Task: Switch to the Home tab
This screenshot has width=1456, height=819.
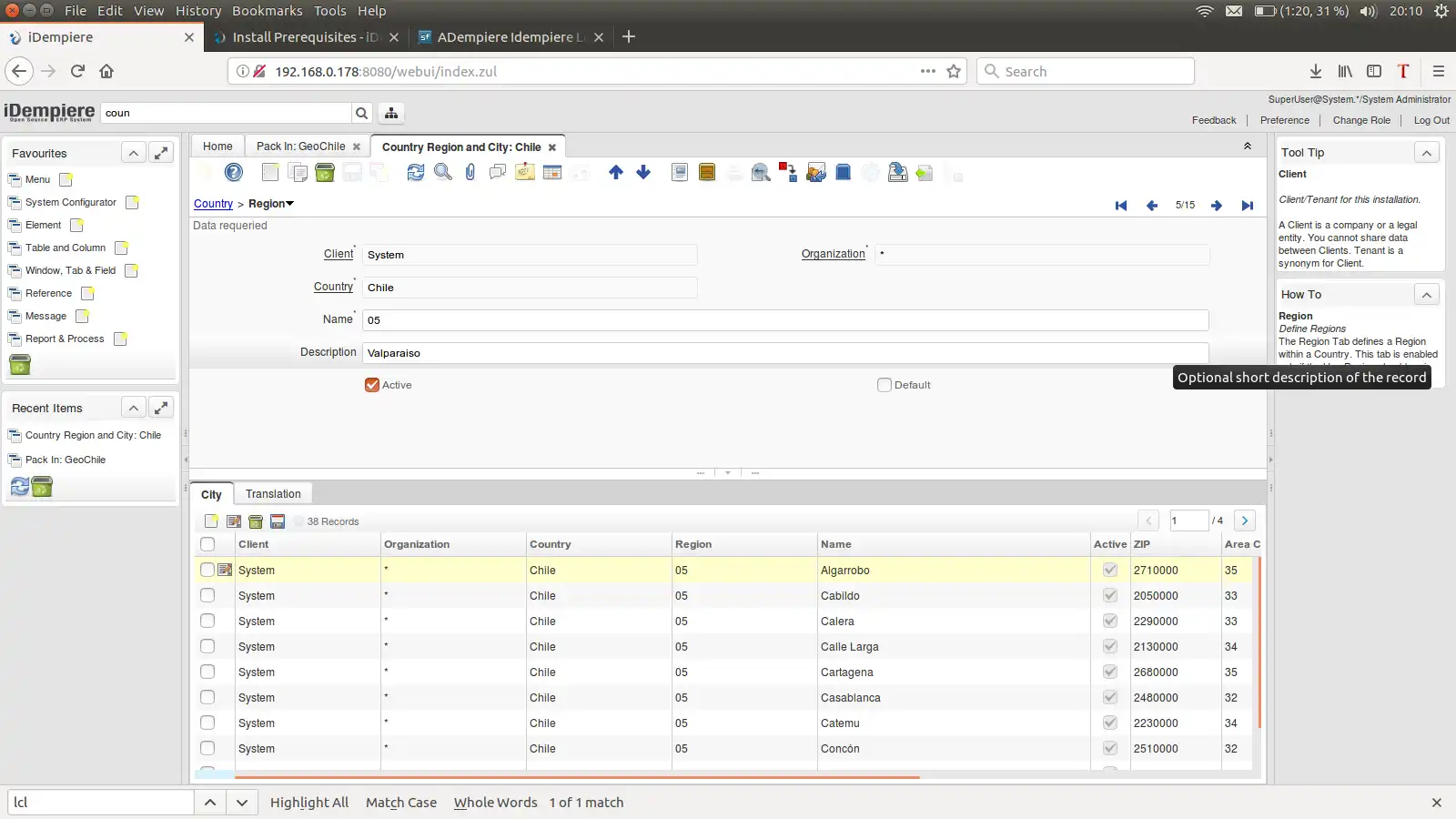Action: tap(217, 147)
